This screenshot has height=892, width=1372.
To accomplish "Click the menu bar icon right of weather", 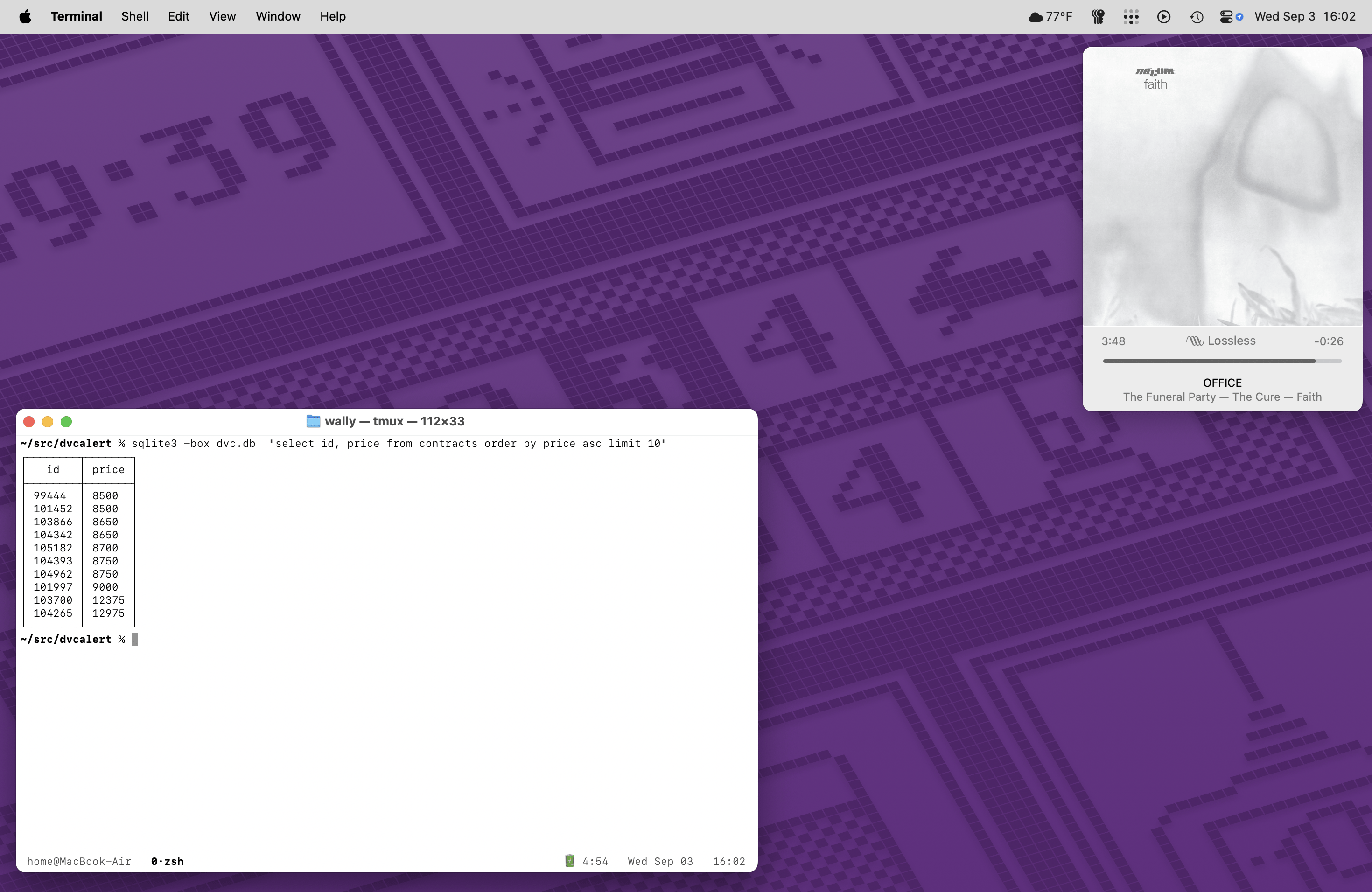I will coord(1098,16).
